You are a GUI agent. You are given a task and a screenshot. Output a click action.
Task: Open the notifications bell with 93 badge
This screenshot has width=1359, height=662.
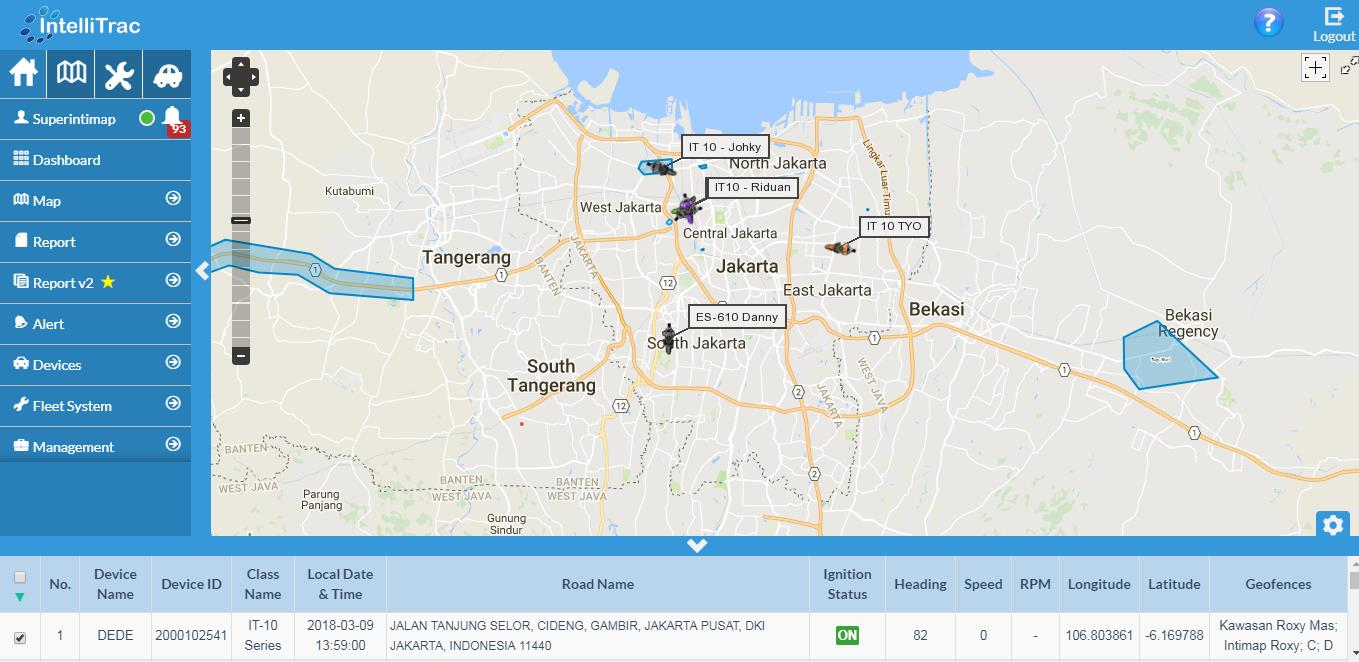click(173, 119)
